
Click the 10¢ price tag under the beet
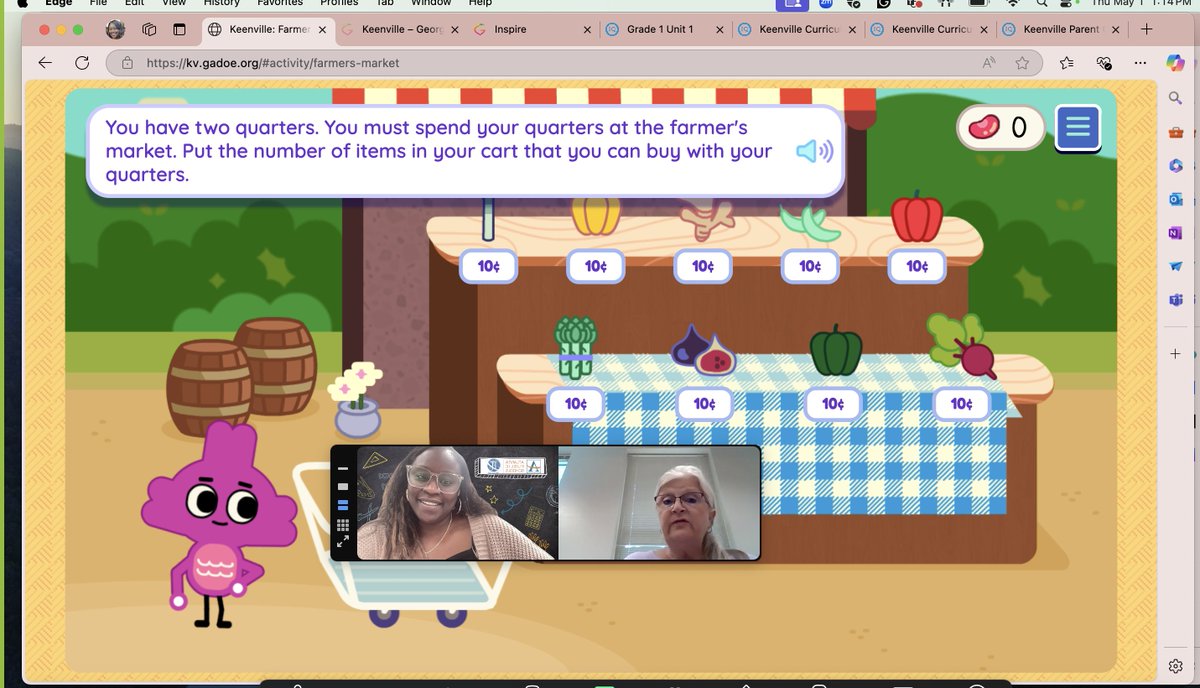(x=961, y=404)
